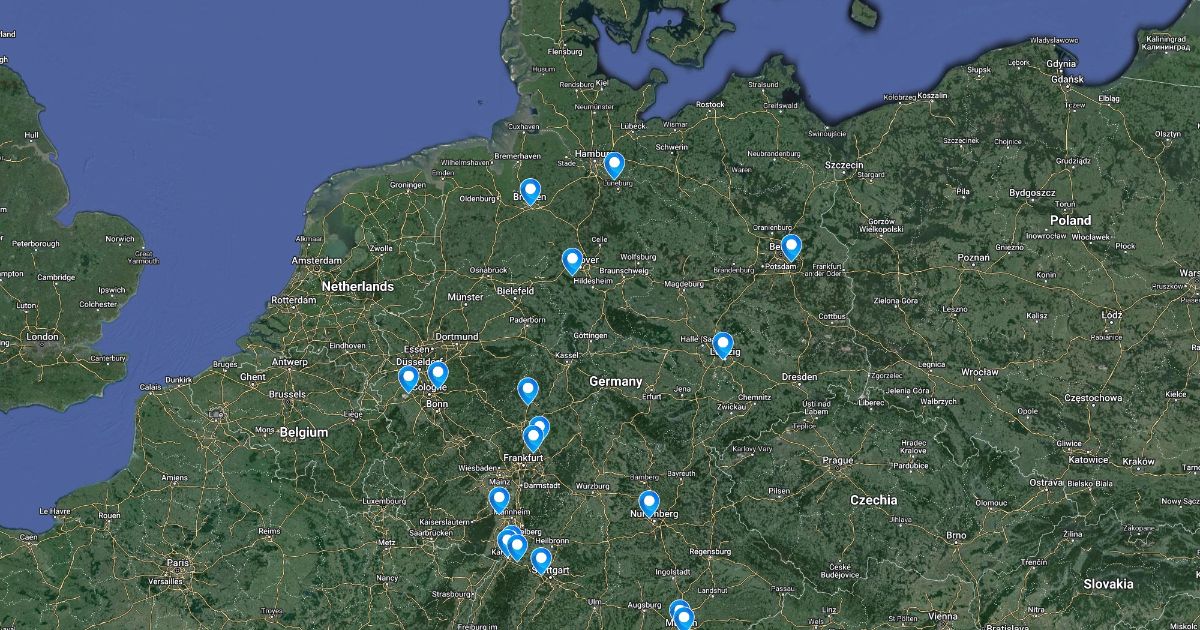The height and width of the screenshot is (630, 1200).
Task: Select the Stuttgart location pin
Action: [x=541, y=560]
